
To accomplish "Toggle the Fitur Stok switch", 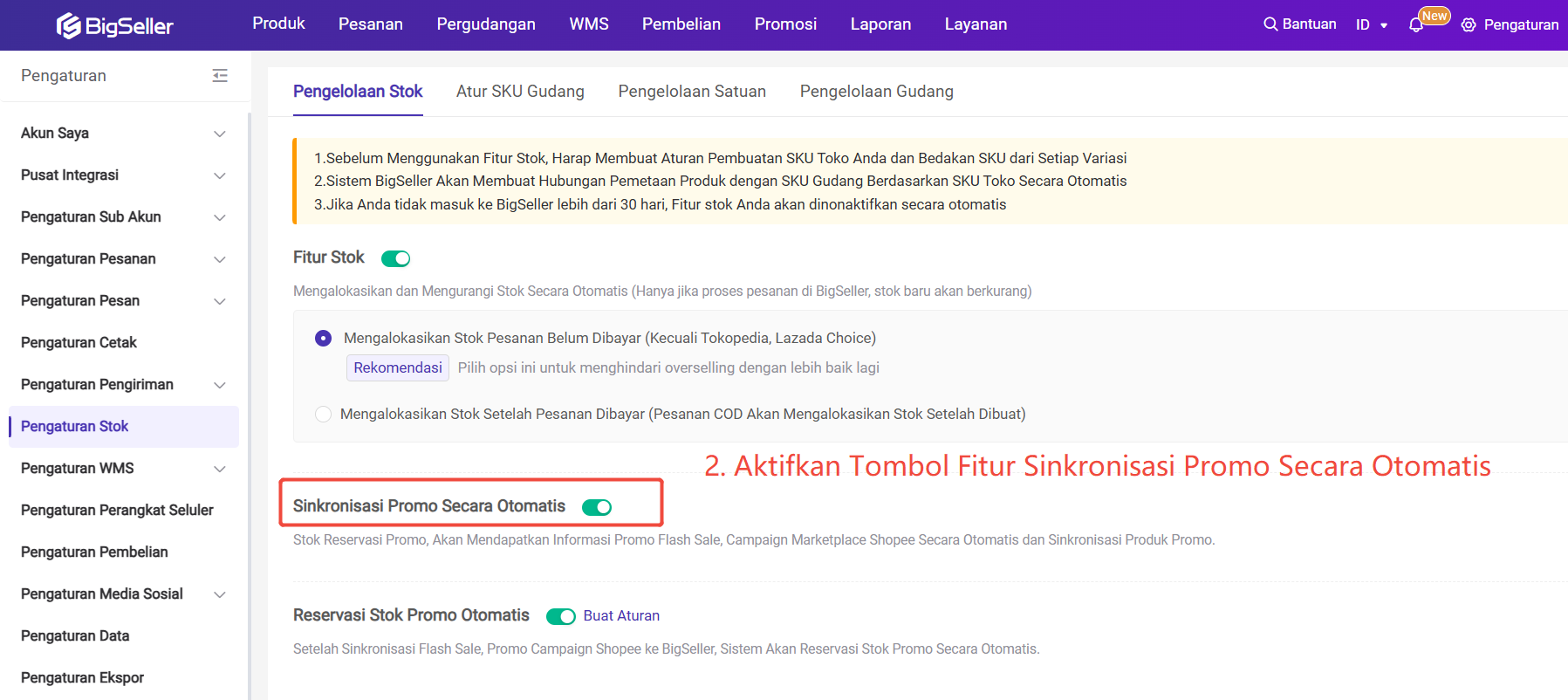I will [395, 258].
